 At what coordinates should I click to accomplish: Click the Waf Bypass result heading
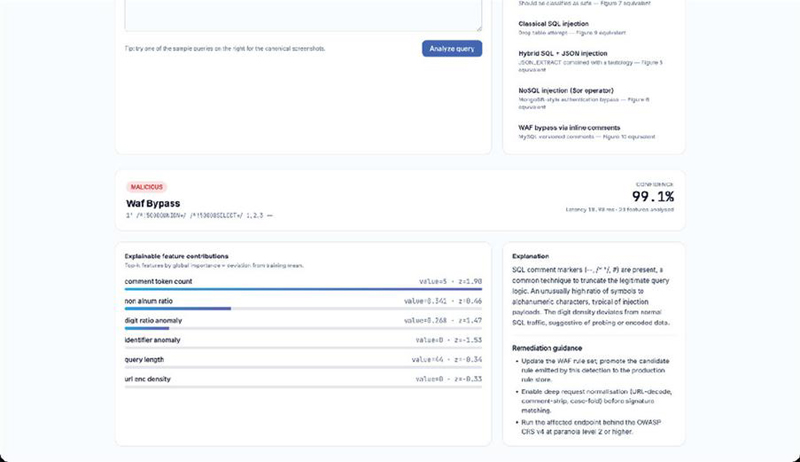pos(153,203)
